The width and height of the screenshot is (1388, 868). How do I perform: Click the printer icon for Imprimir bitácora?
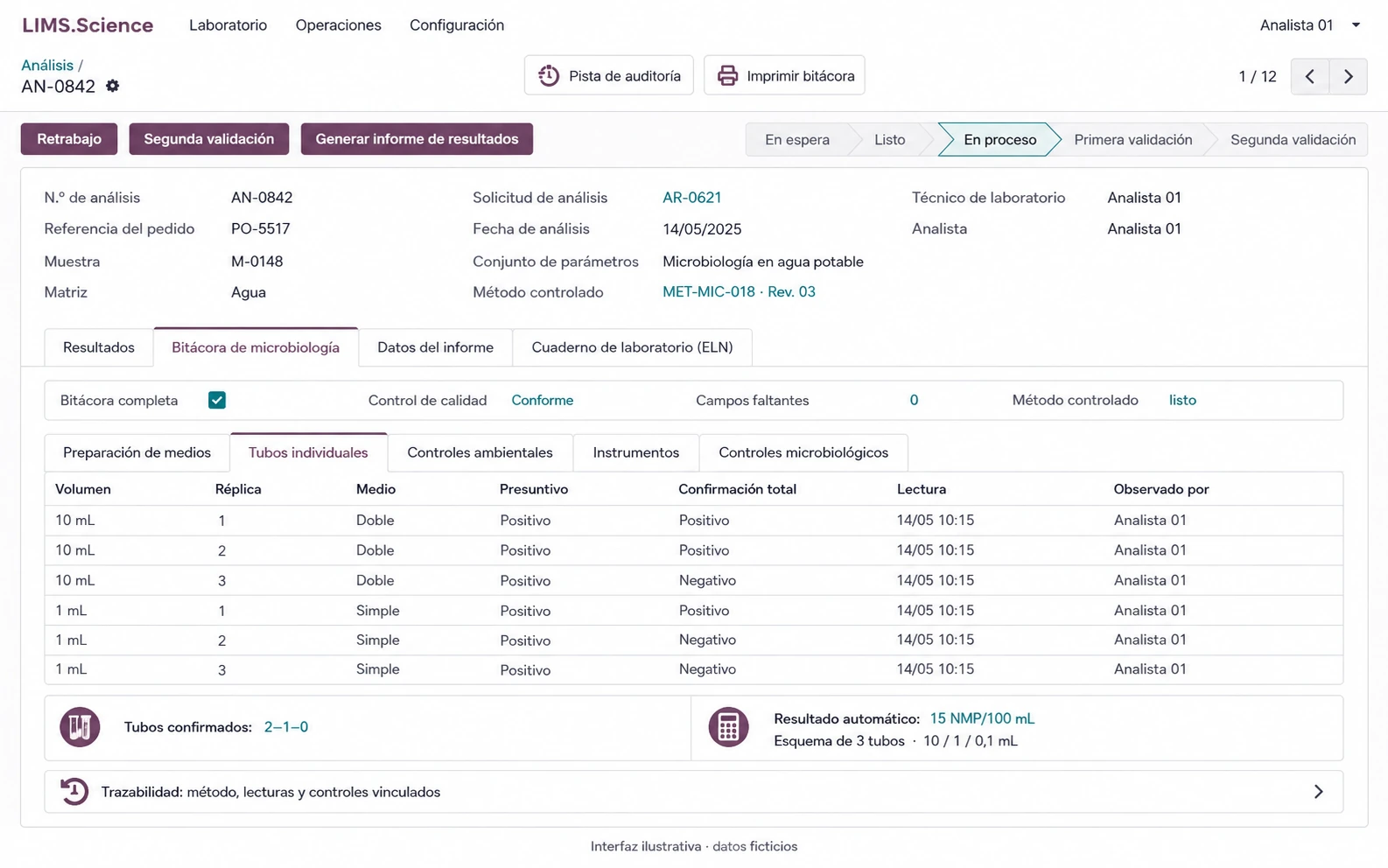[727, 75]
